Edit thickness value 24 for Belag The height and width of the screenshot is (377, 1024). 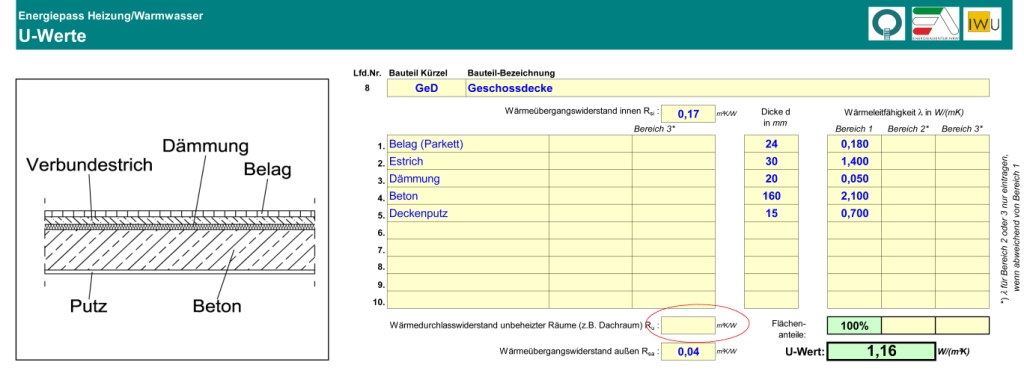pyautogui.click(x=771, y=144)
